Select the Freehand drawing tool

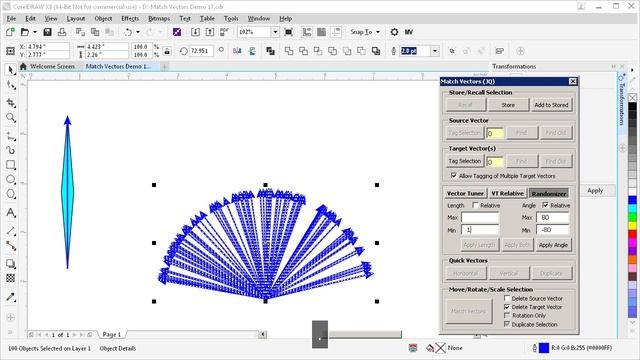click(x=11, y=136)
